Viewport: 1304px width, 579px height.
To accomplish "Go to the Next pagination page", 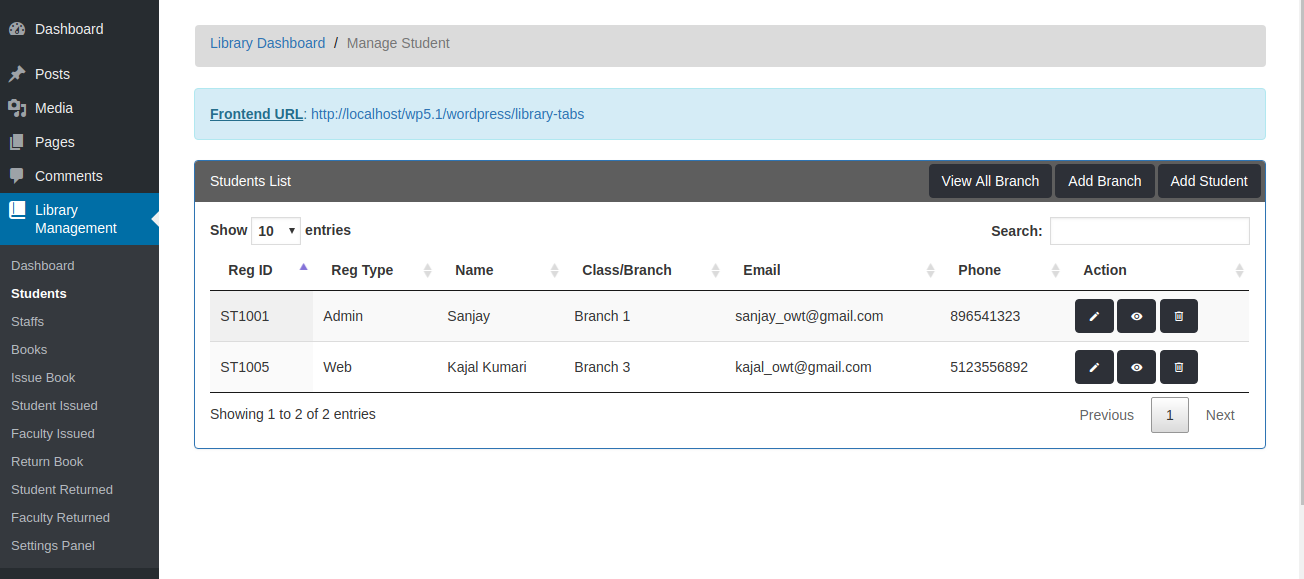I will [x=1219, y=415].
